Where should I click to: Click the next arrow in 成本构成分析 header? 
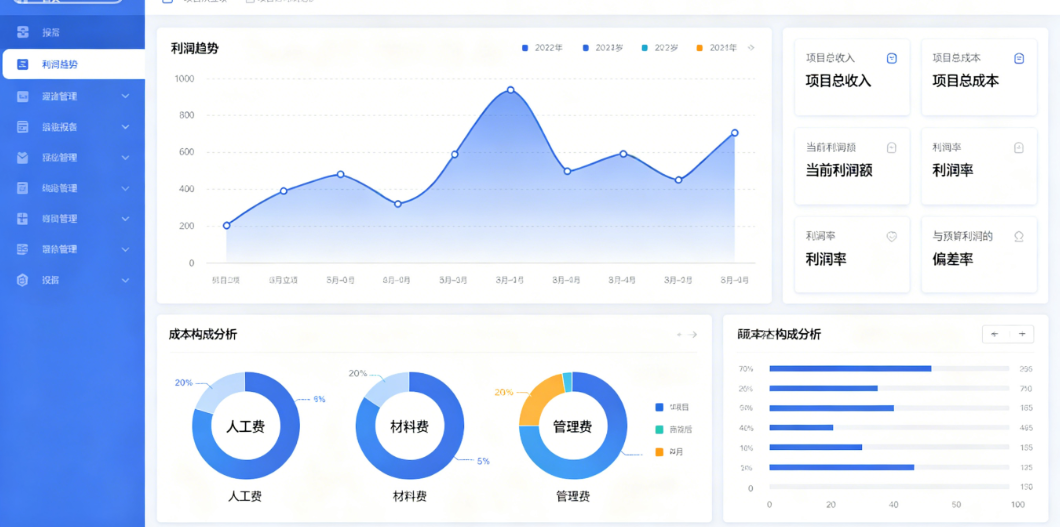(693, 335)
